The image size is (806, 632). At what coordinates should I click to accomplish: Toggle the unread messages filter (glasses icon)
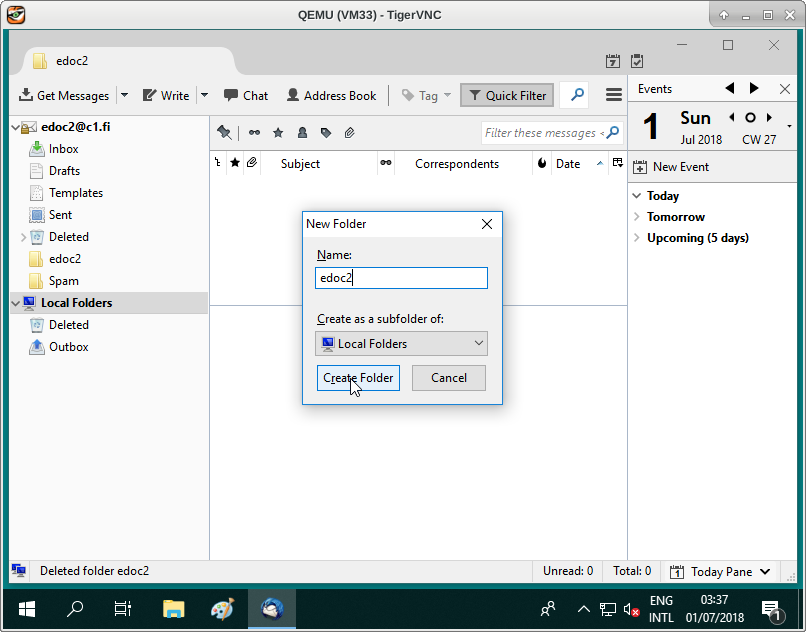[x=254, y=132]
